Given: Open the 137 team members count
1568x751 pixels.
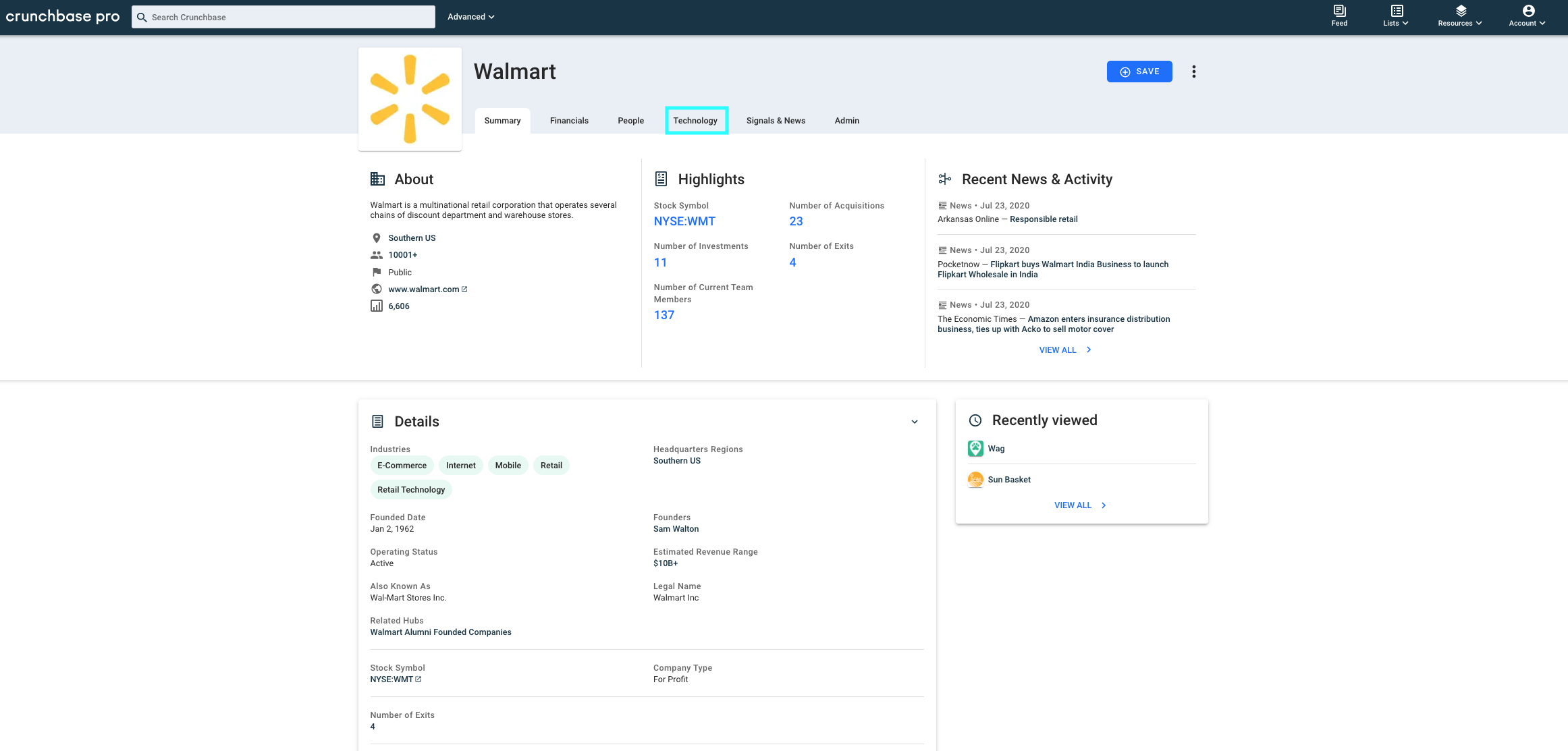Looking at the screenshot, I should coord(664,315).
